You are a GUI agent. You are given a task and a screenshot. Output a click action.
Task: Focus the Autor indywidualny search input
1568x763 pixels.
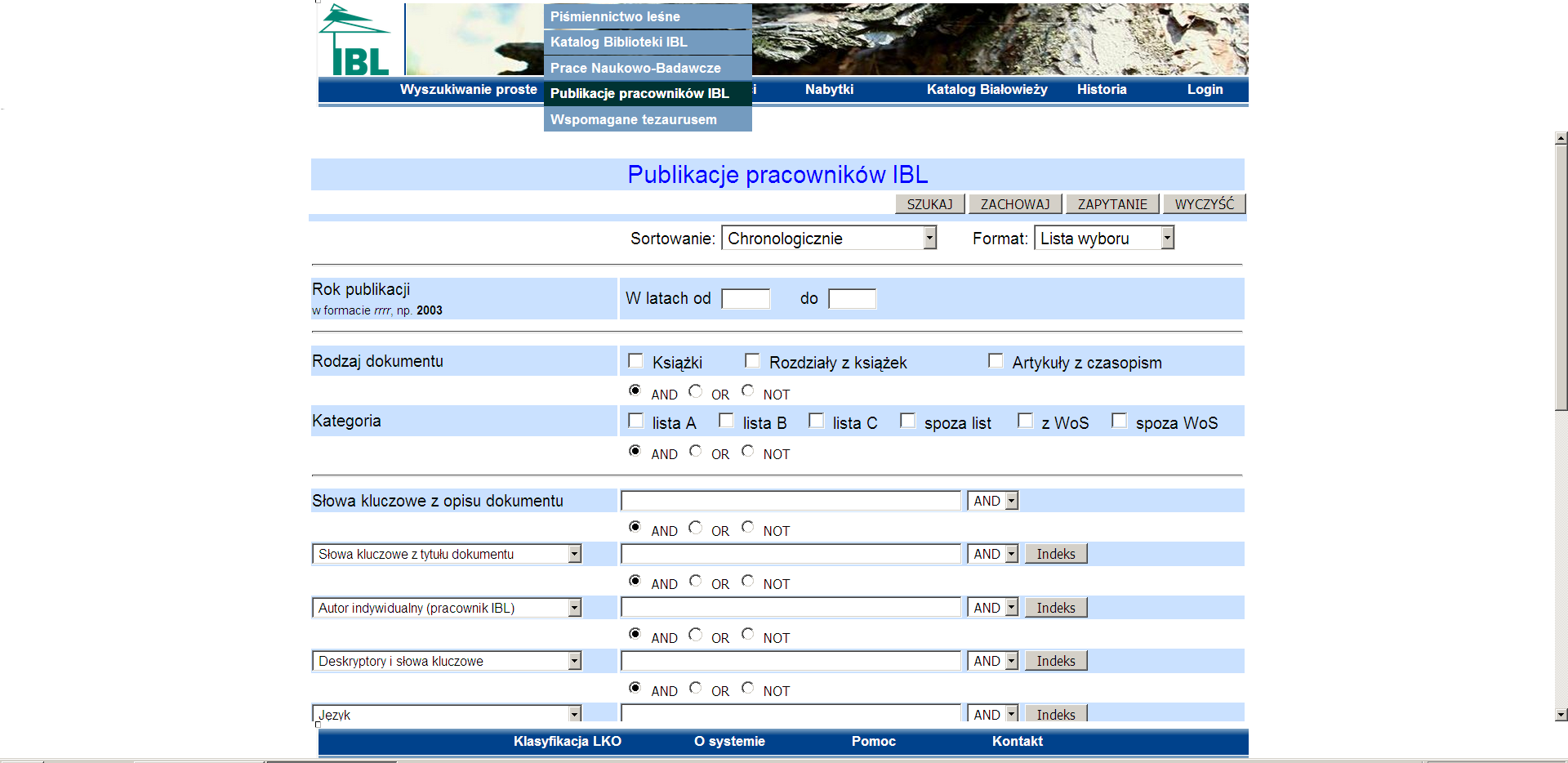pos(791,608)
